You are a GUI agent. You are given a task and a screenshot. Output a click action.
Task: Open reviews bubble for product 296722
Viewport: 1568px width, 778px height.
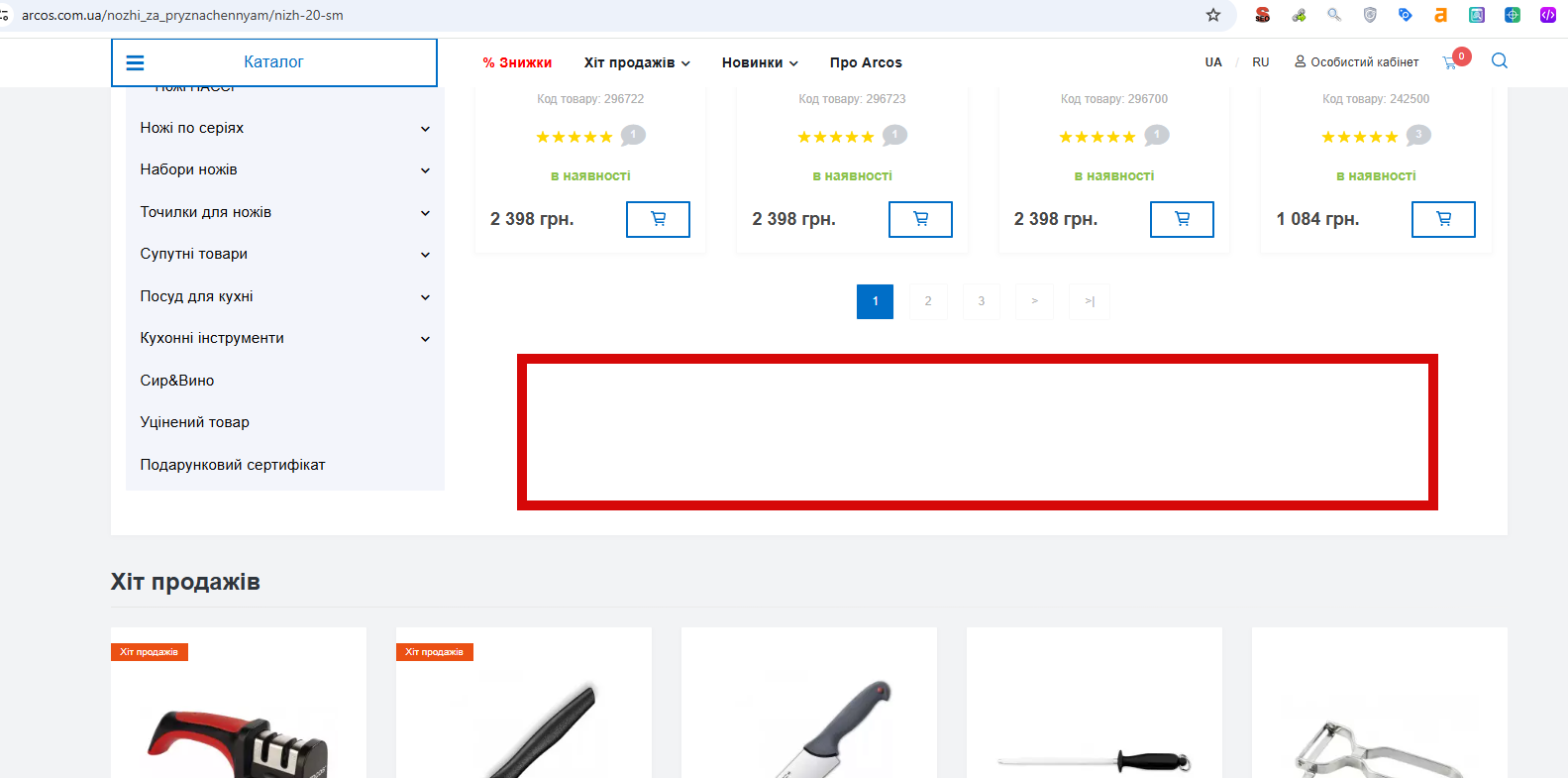(633, 135)
